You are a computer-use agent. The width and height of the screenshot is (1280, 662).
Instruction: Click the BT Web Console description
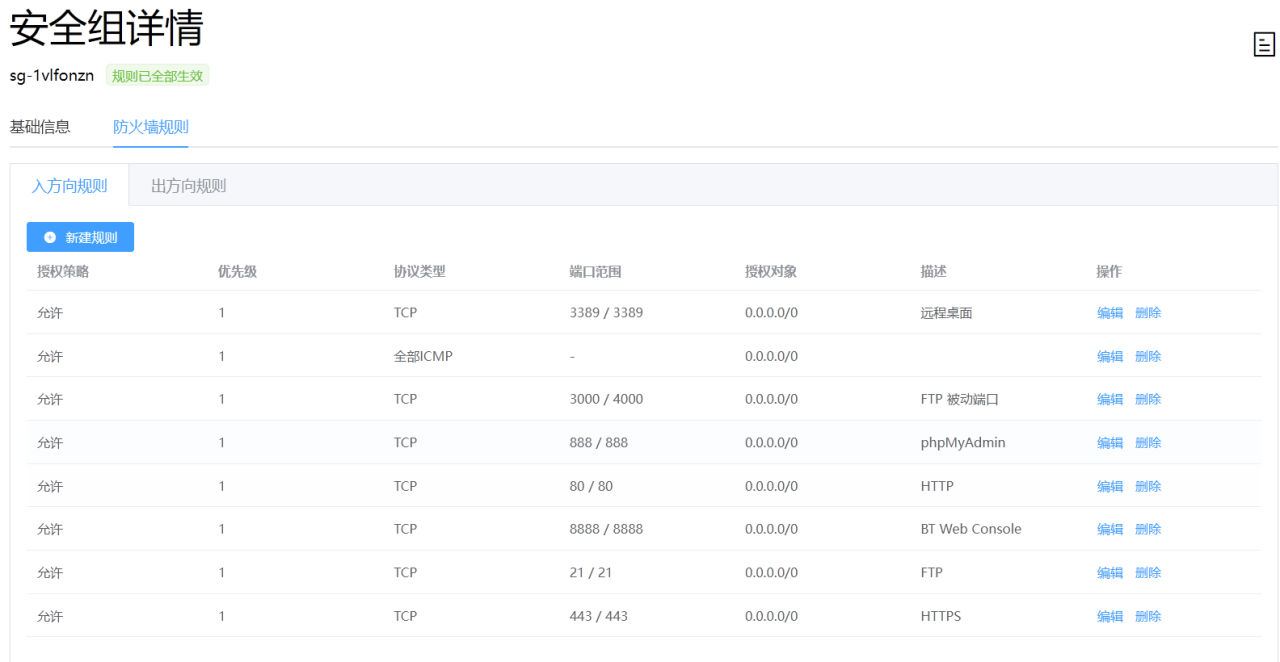pyautogui.click(x=971, y=529)
